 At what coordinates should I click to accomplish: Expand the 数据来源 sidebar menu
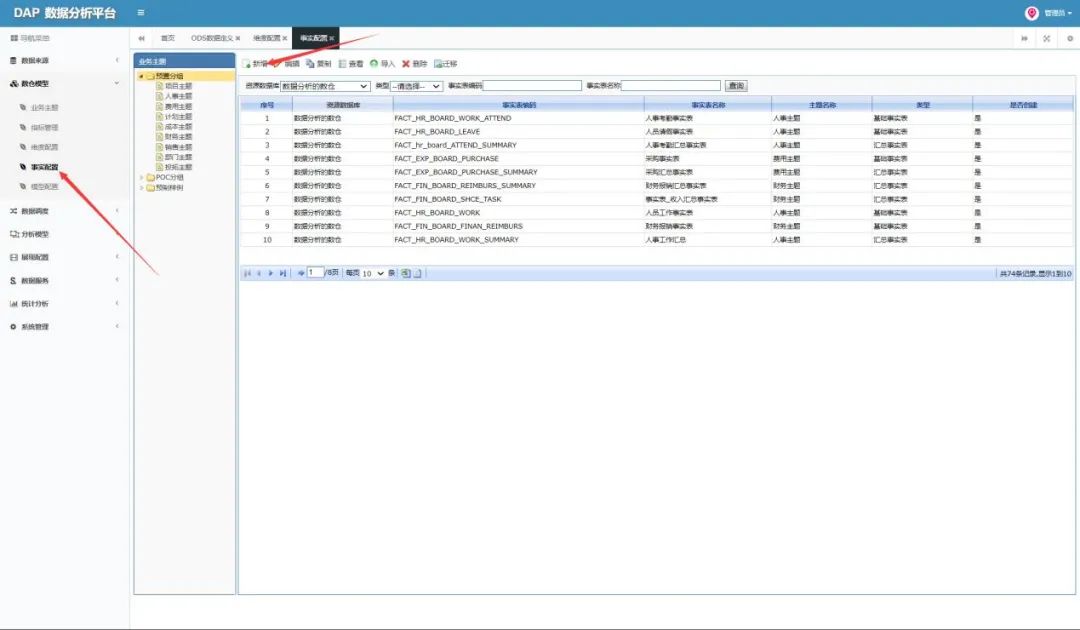pos(64,61)
